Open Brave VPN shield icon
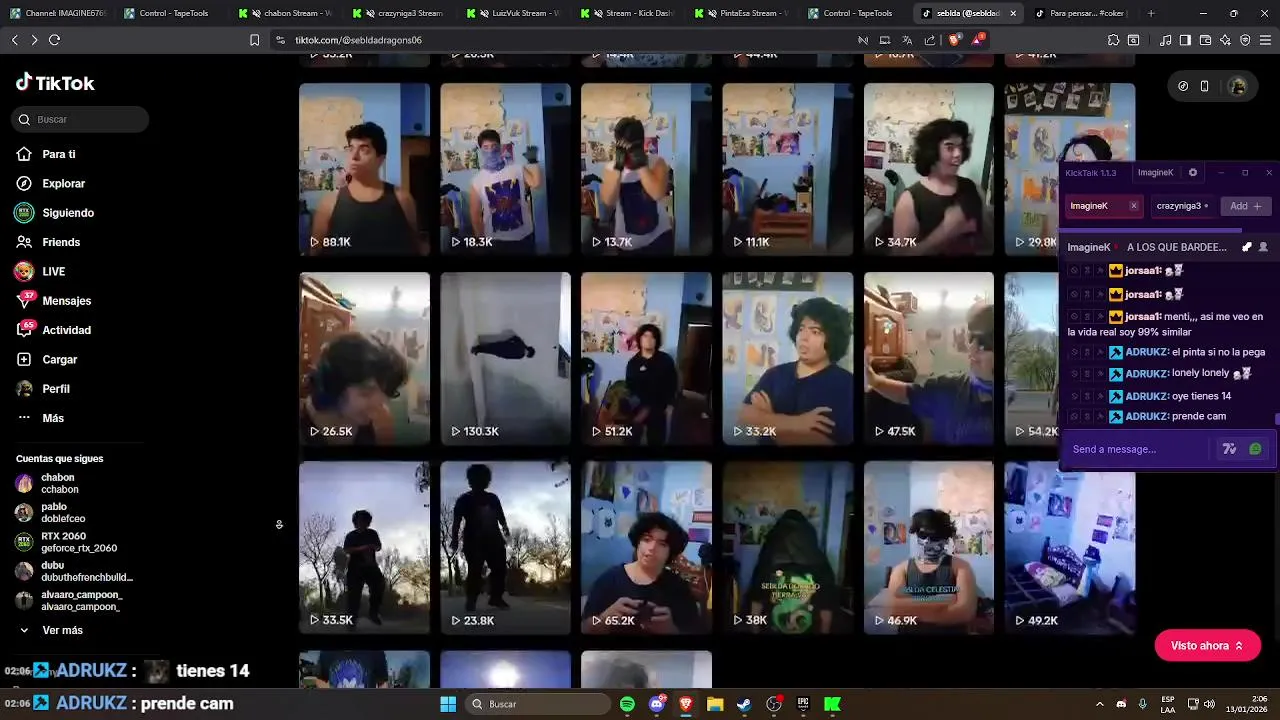The width and height of the screenshot is (1280, 720). tap(1245, 40)
